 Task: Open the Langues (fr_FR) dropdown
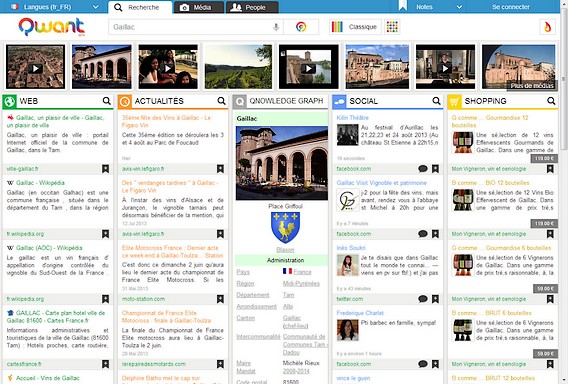point(54,7)
